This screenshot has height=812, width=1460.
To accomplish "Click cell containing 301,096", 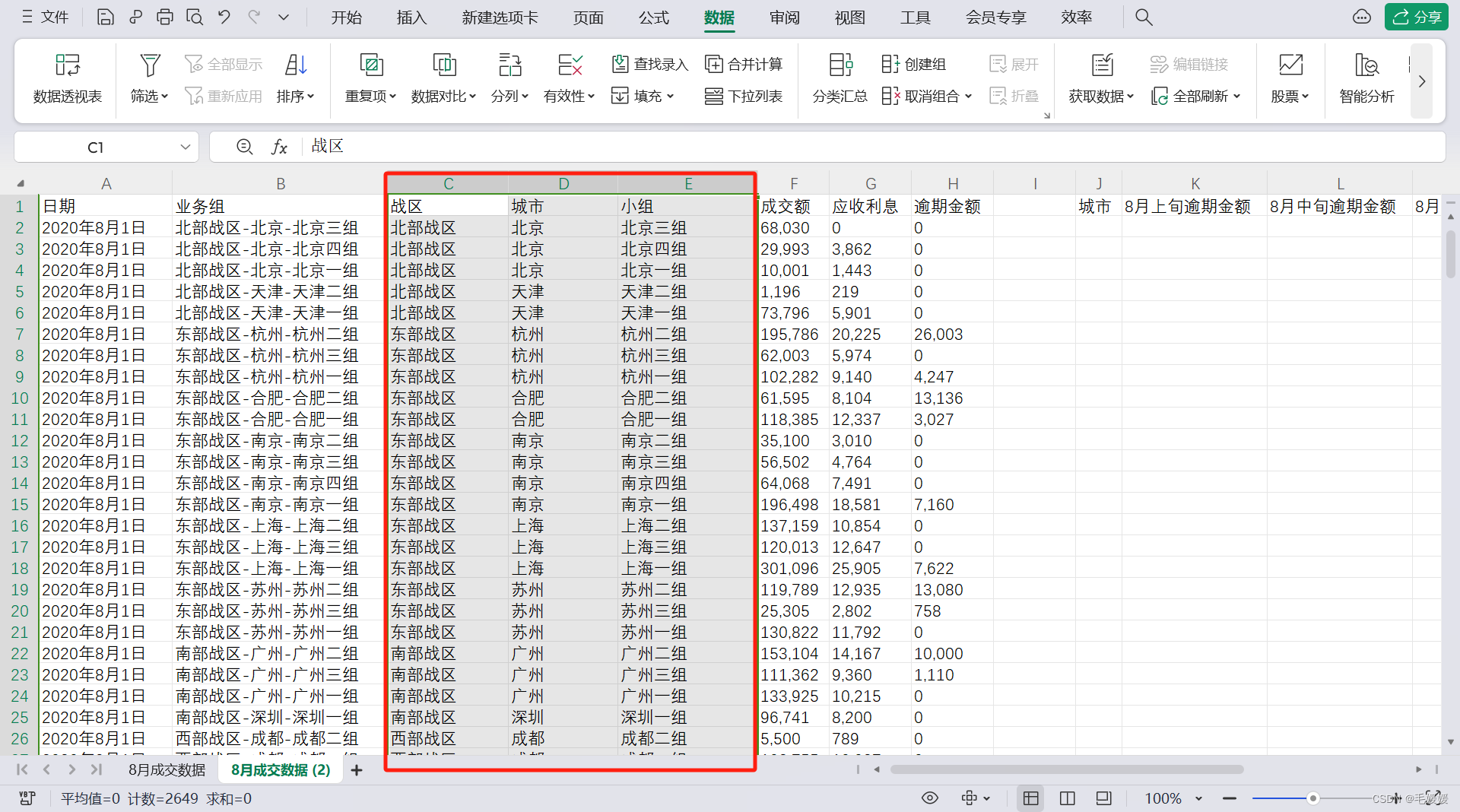I will [x=793, y=568].
